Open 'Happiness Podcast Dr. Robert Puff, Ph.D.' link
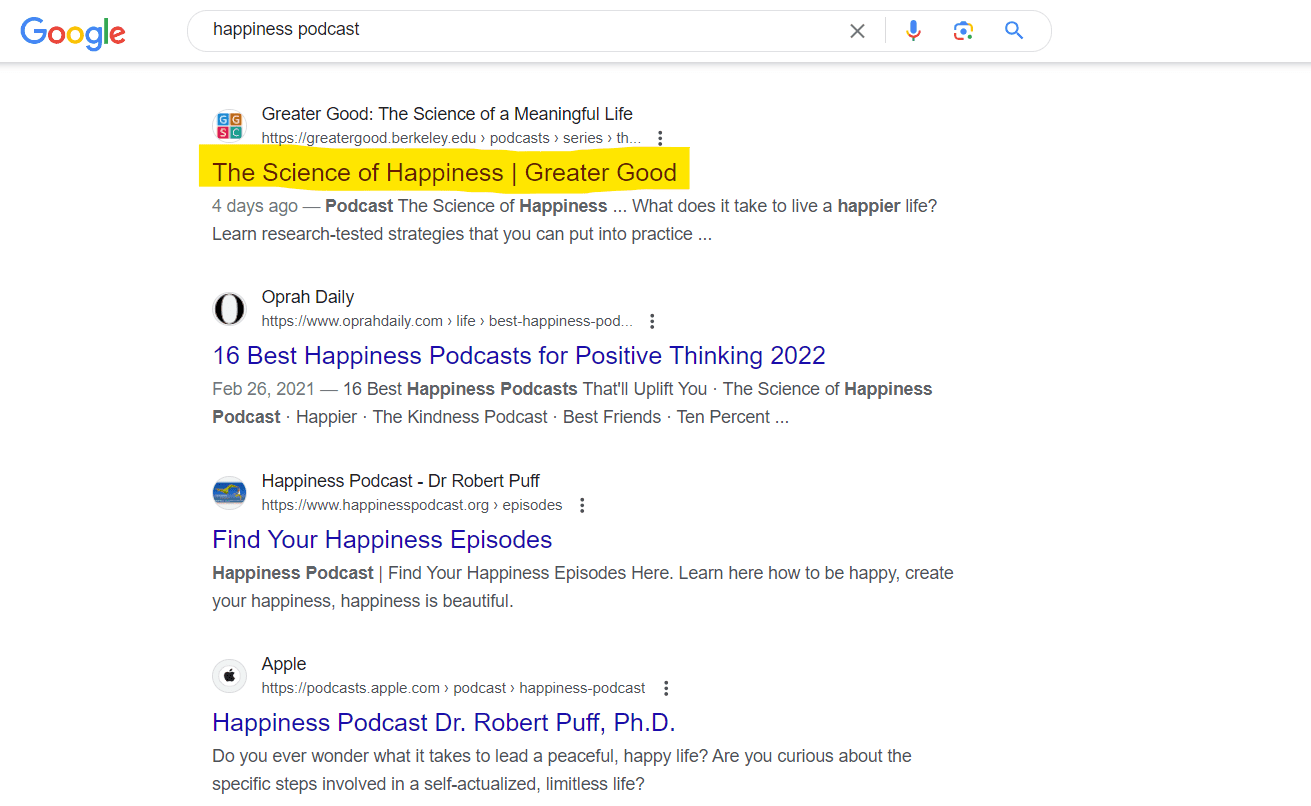 [444, 722]
